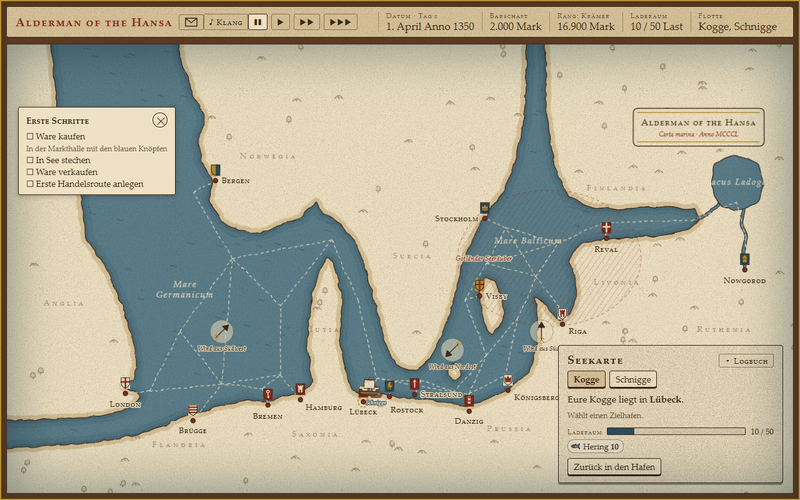Select Königsberg port shield
The image size is (800, 500).
coord(508,380)
